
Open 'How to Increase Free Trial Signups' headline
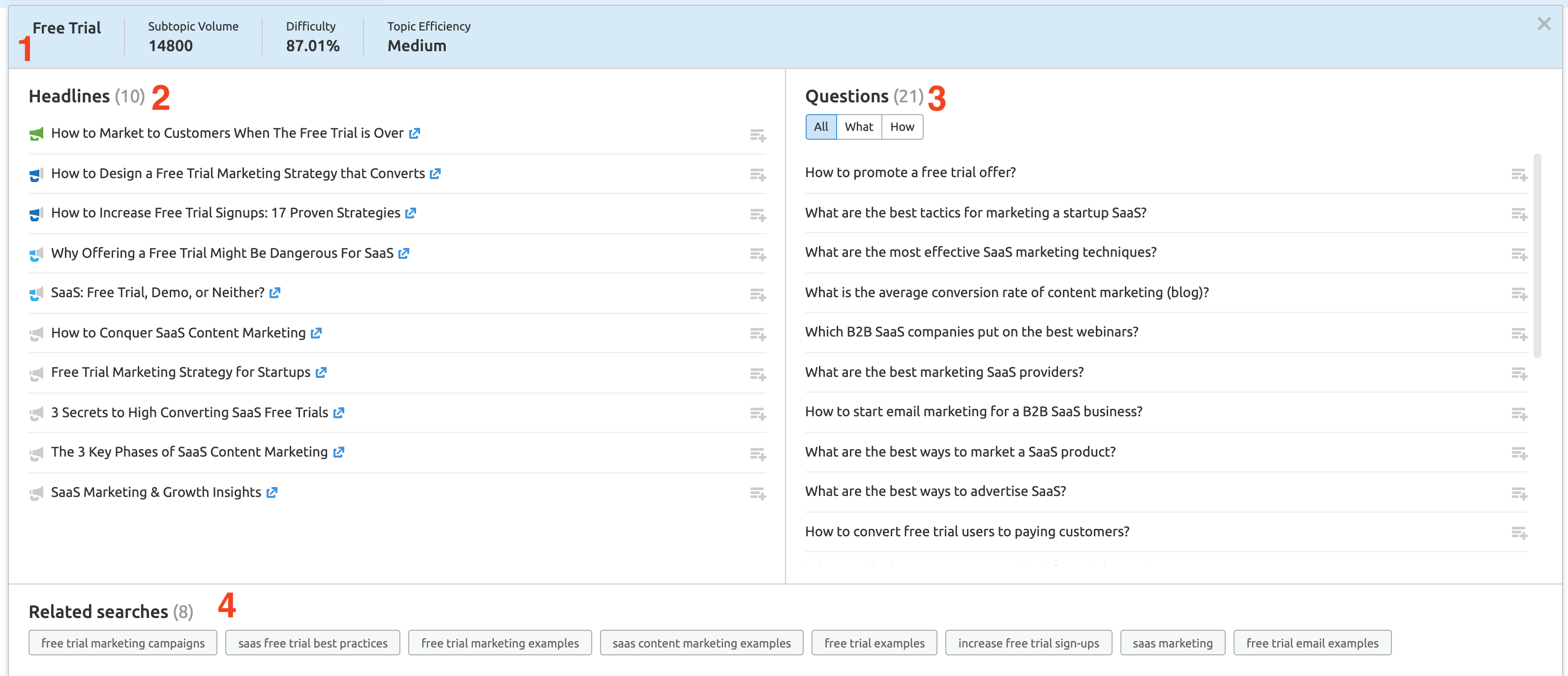[225, 213]
